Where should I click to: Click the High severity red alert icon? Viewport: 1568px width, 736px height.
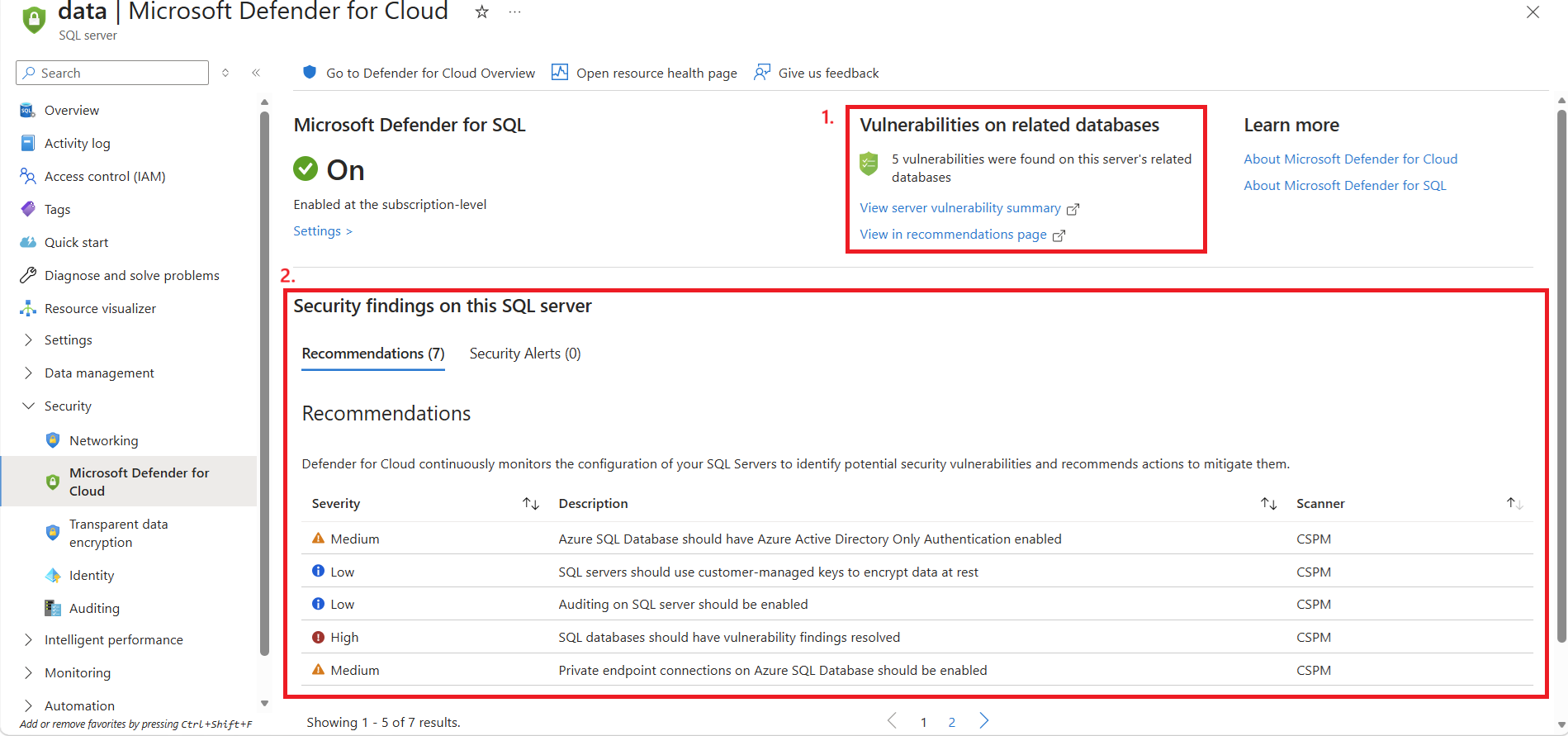pos(318,637)
